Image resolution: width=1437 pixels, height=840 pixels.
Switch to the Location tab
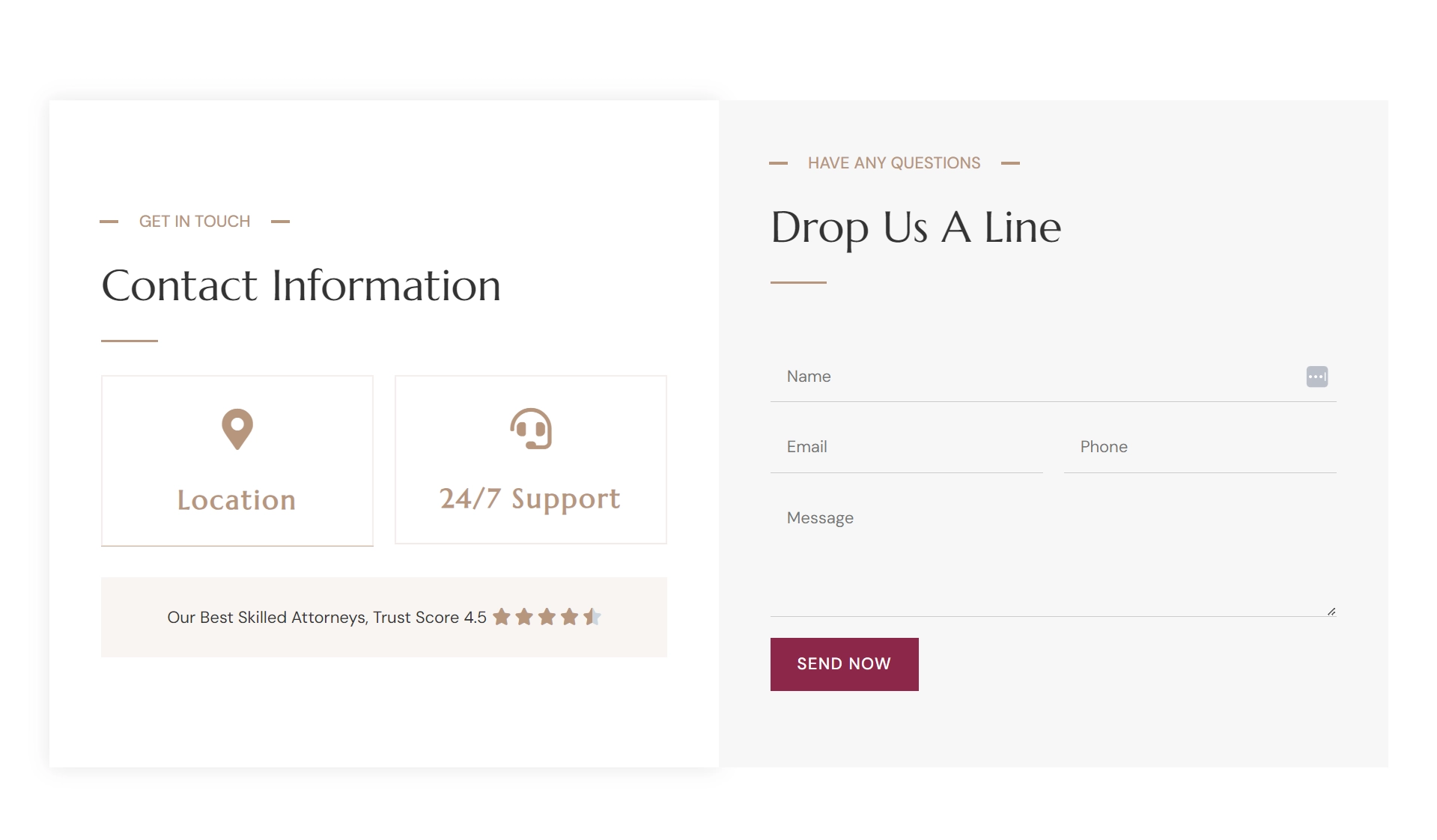(237, 460)
